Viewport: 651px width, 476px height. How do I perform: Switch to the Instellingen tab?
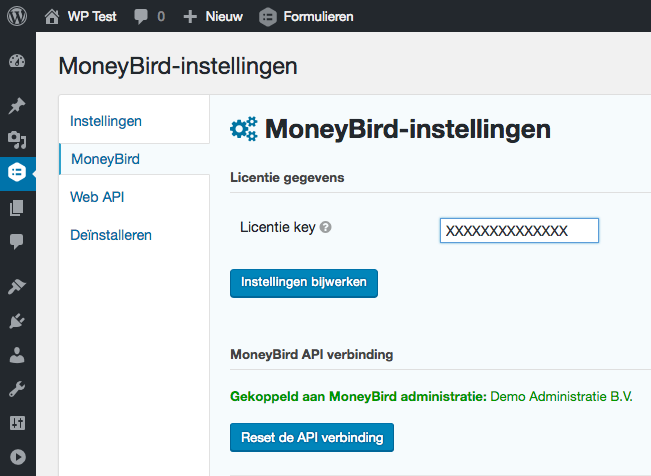coord(106,121)
